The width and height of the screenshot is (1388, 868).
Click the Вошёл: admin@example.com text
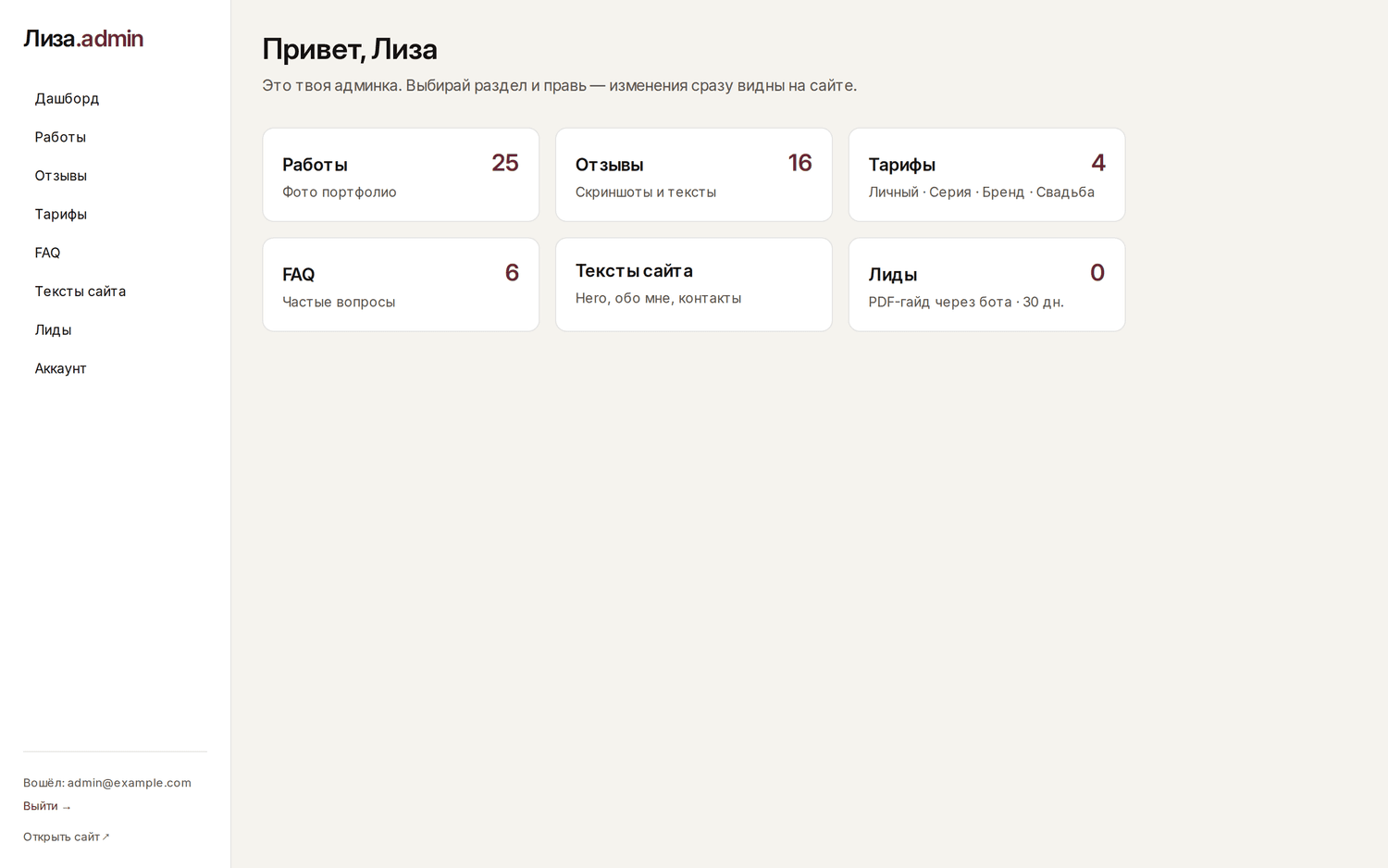click(107, 783)
